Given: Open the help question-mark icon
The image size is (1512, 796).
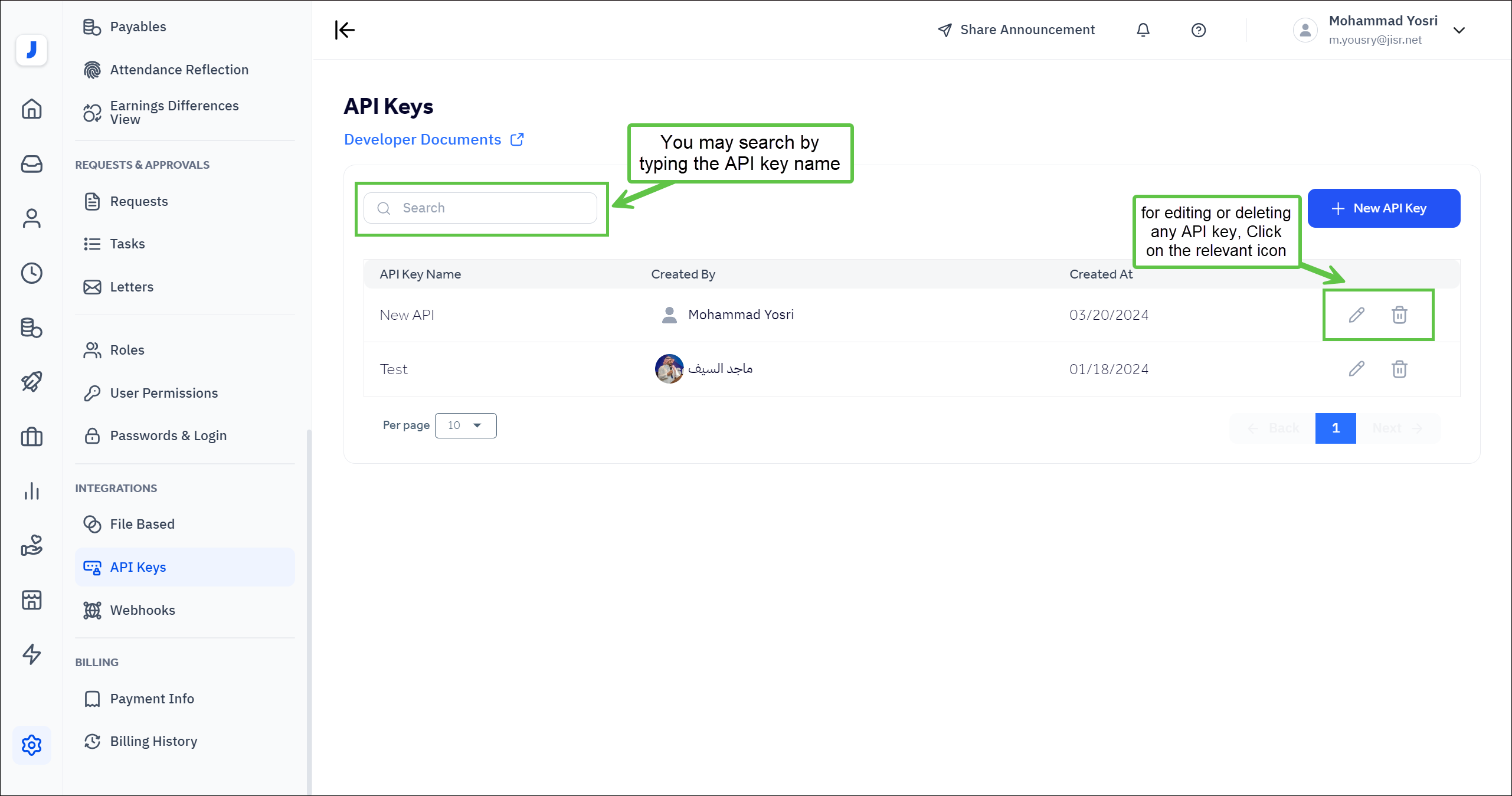Looking at the screenshot, I should pyautogui.click(x=1199, y=30).
